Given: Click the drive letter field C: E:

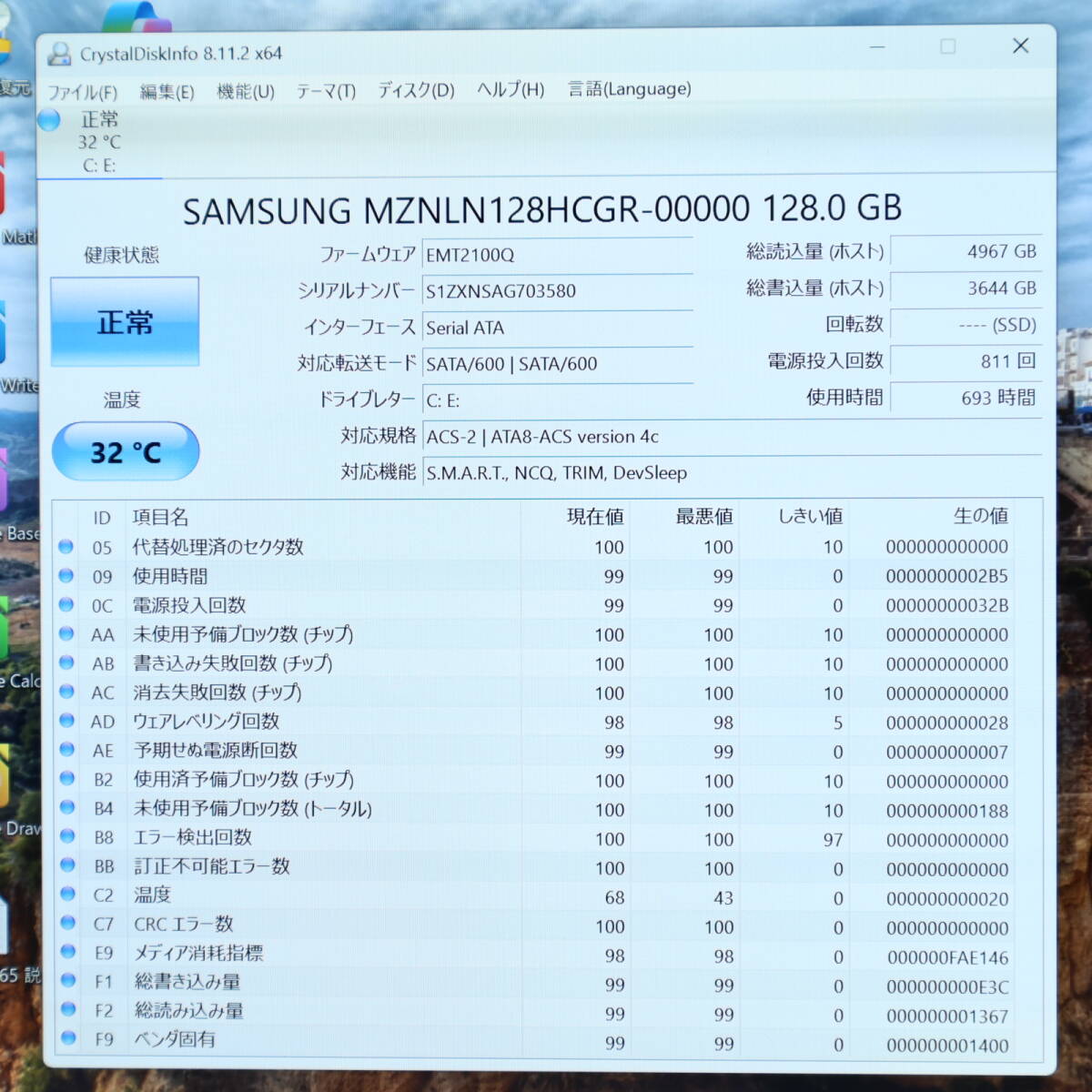Looking at the screenshot, I should point(557,400).
